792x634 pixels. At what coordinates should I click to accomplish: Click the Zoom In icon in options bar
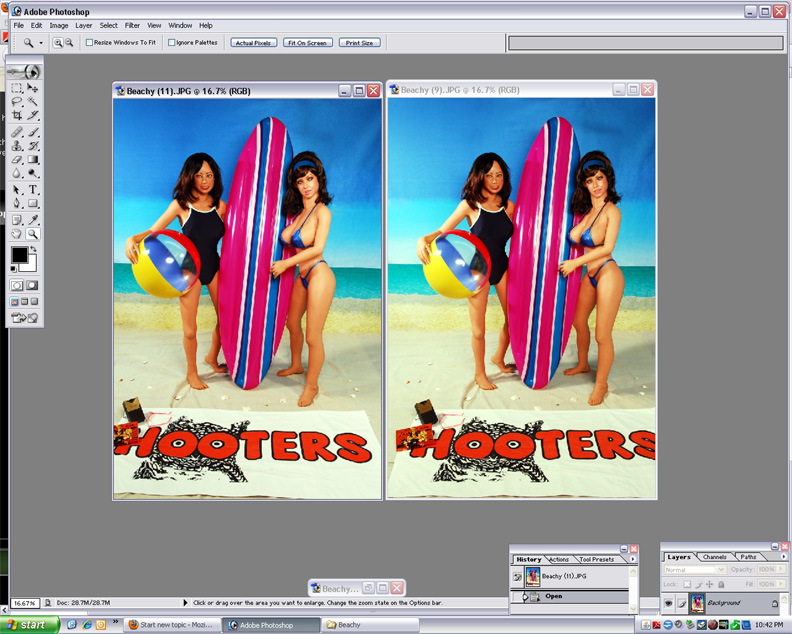(x=58, y=43)
